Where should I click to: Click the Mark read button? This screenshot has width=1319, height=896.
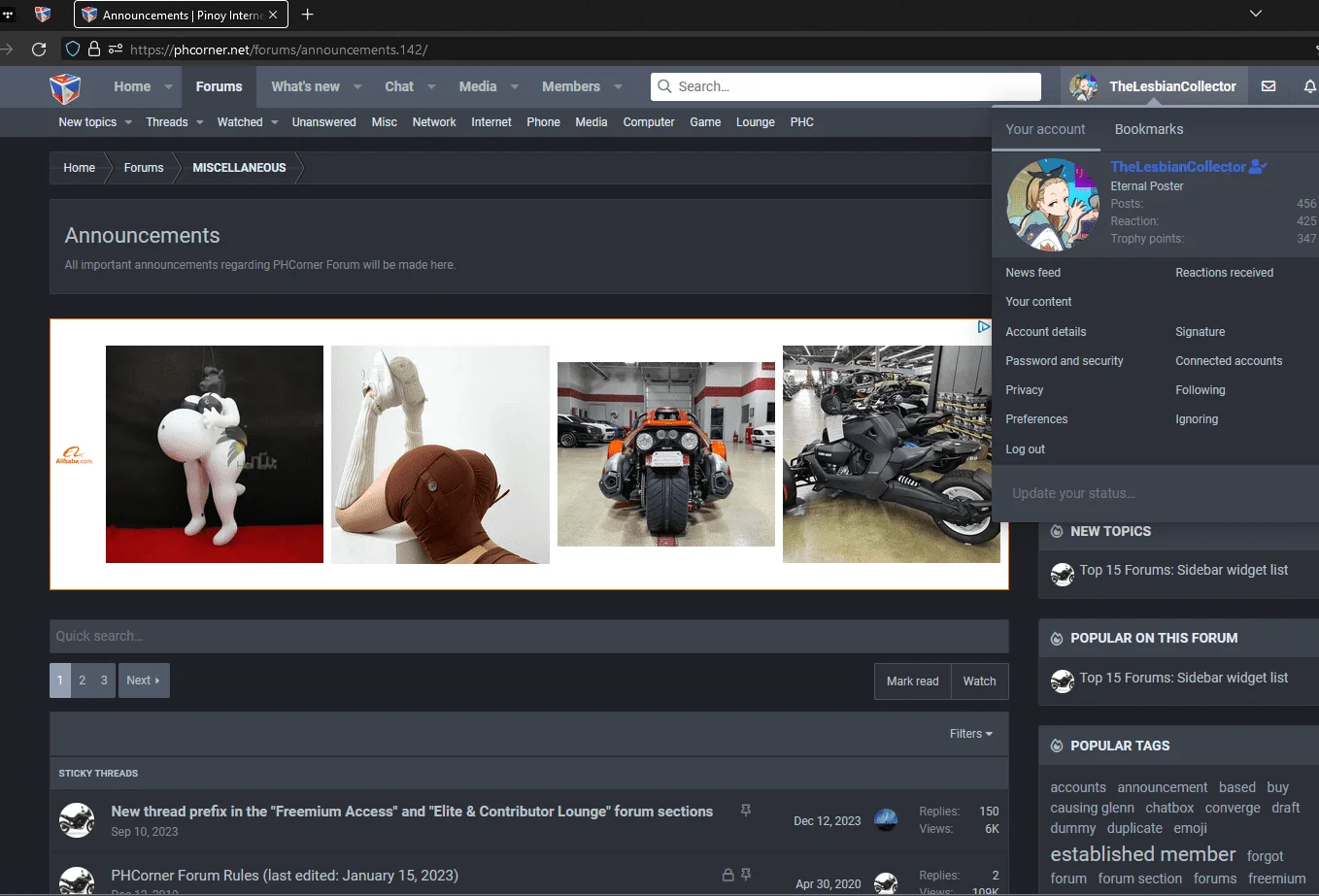pyautogui.click(x=913, y=681)
